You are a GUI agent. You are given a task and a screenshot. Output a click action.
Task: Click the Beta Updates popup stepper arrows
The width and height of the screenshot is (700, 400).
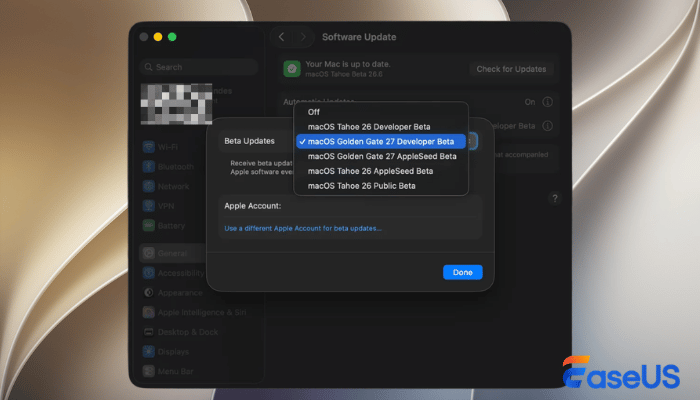tap(472, 141)
